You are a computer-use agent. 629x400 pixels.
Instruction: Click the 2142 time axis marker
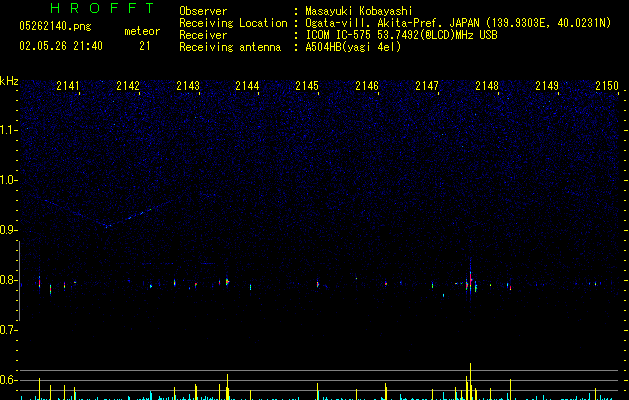[128, 86]
